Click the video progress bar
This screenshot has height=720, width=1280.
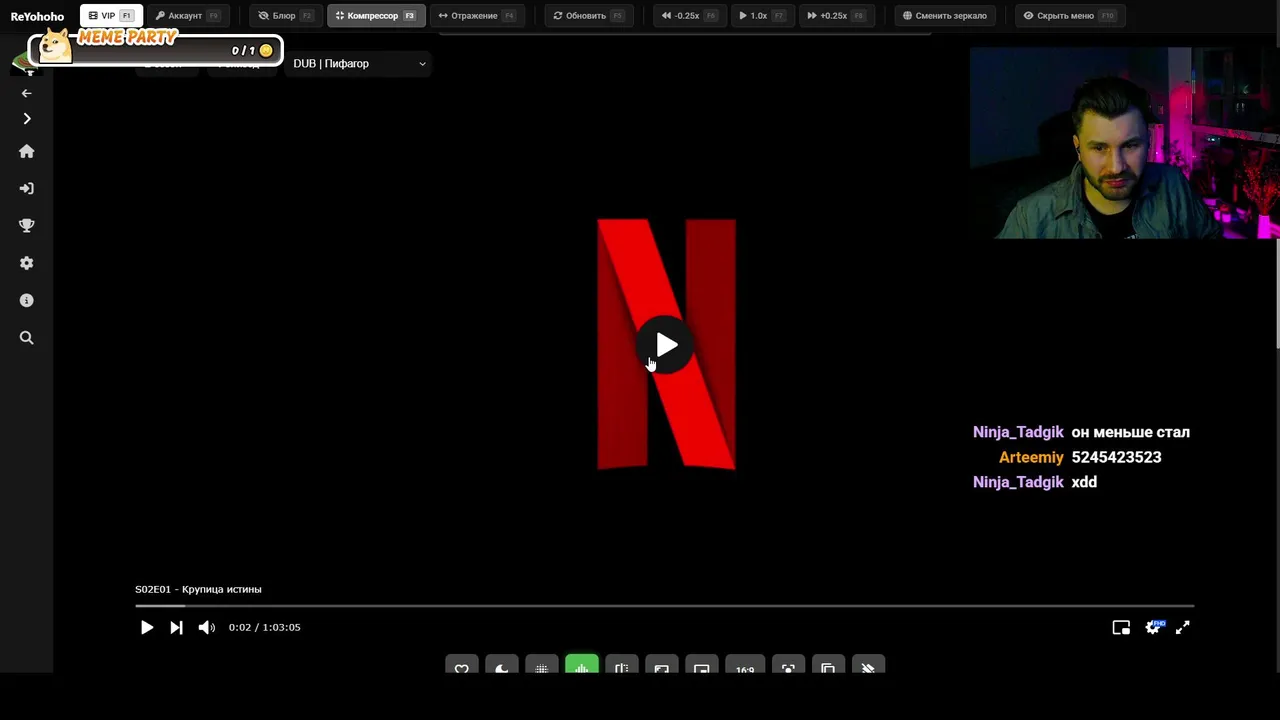(664, 606)
